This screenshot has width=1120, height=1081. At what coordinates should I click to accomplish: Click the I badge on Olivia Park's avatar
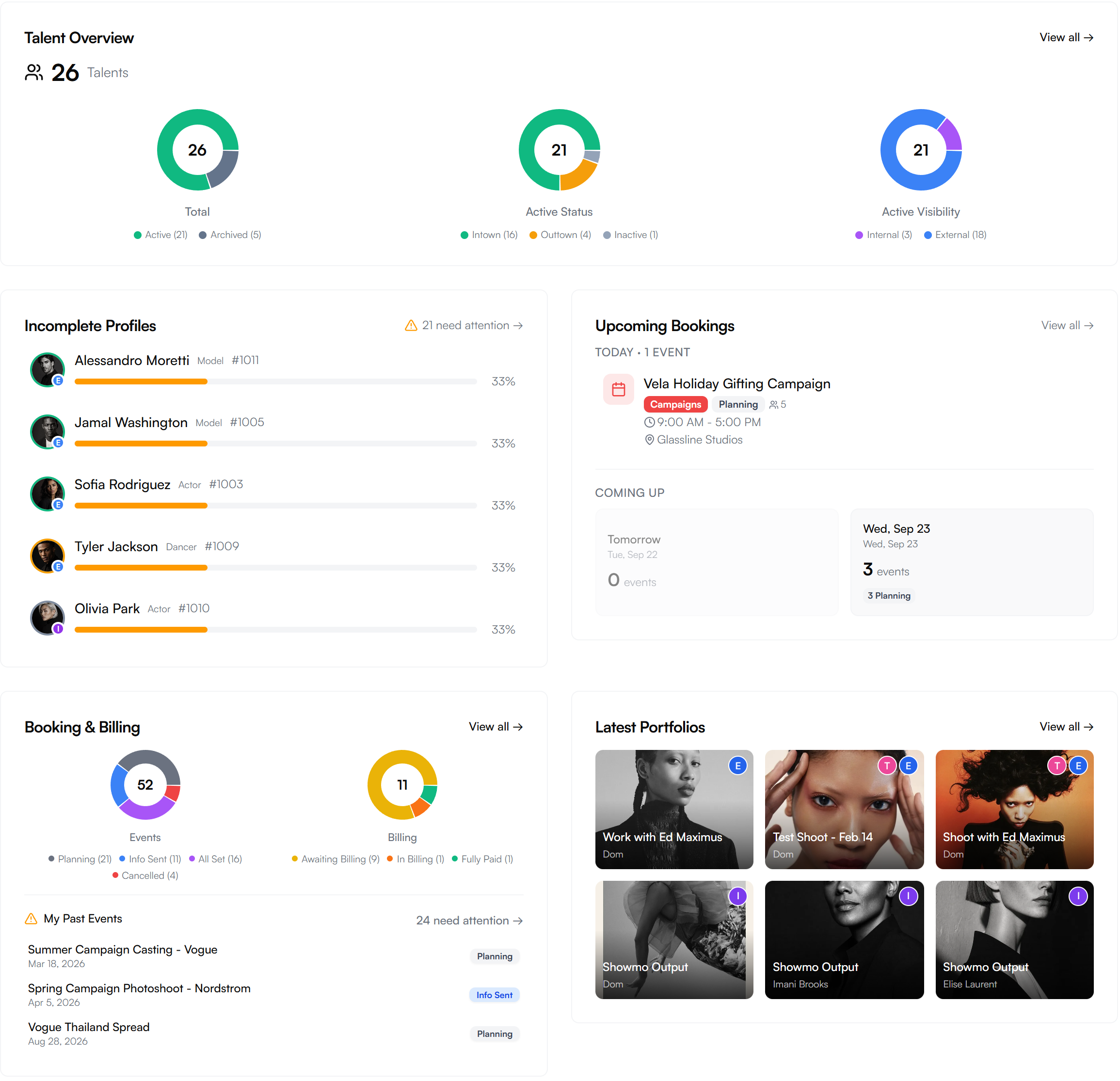pos(58,629)
